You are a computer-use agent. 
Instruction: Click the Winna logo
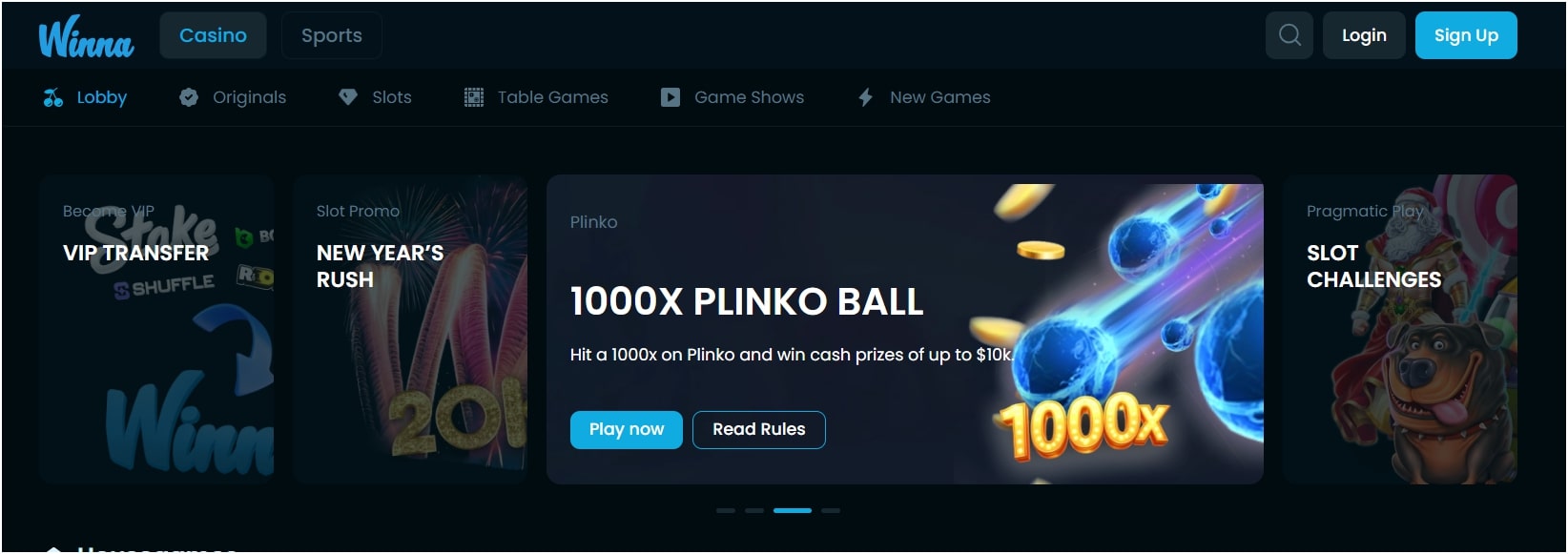click(86, 38)
